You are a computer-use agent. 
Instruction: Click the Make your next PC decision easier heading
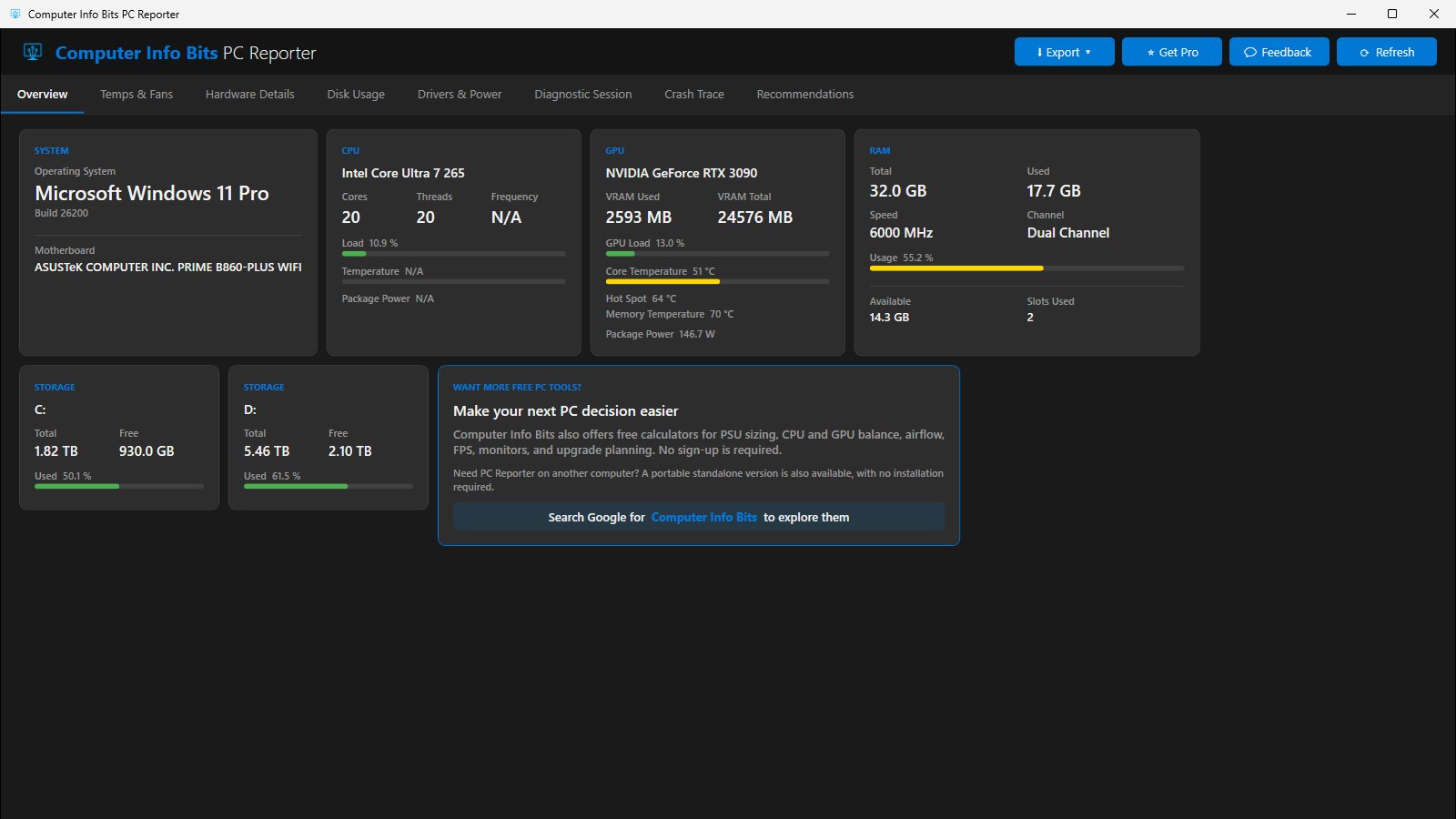point(566,411)
